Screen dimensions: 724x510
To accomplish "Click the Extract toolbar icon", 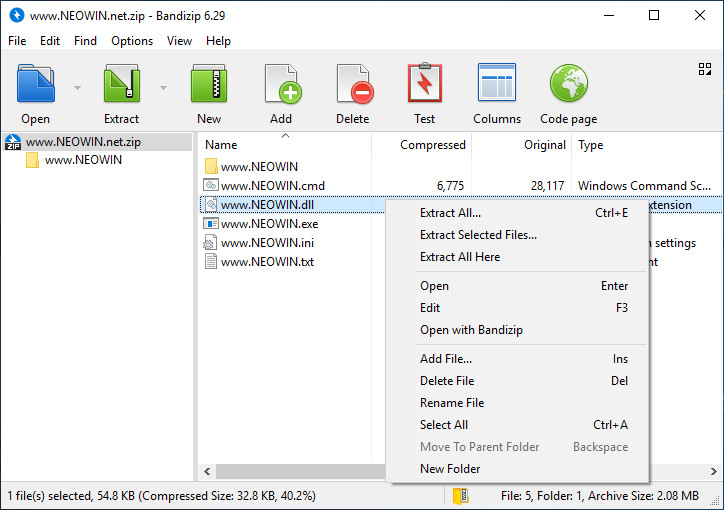I will (121, 84).
